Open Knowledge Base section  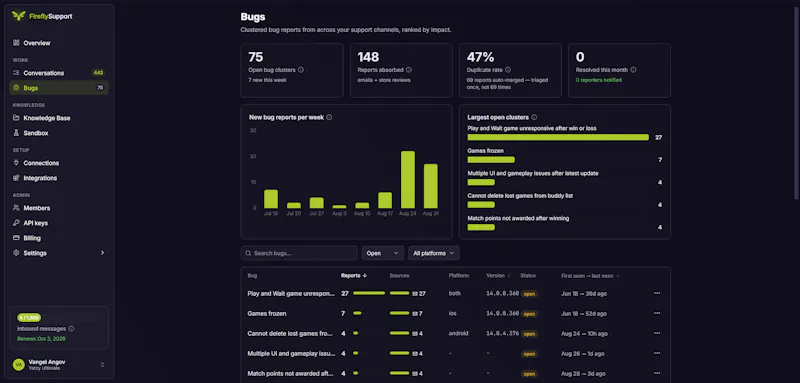pyautogui.click(x=59, y=118)
